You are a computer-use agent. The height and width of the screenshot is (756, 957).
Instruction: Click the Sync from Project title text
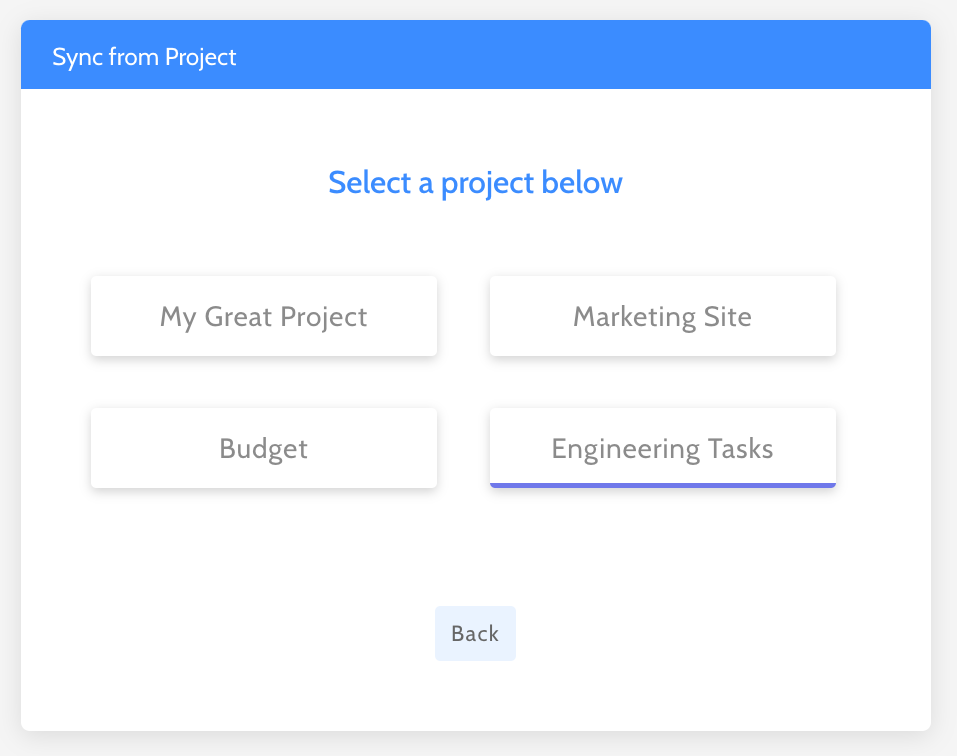click(x=144, y=57)
